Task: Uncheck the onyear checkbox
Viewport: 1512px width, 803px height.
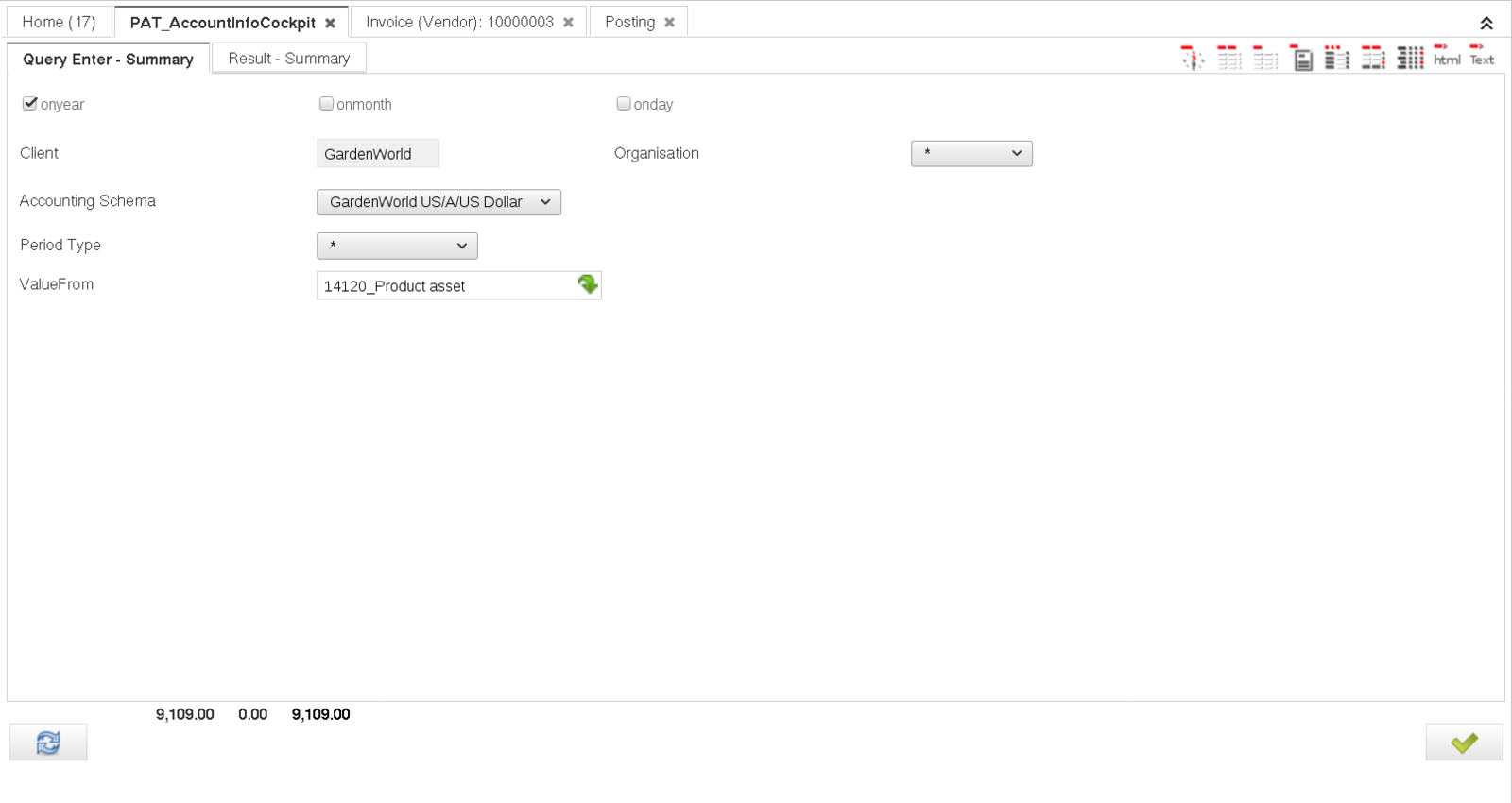Action: (x=30, y=104)
